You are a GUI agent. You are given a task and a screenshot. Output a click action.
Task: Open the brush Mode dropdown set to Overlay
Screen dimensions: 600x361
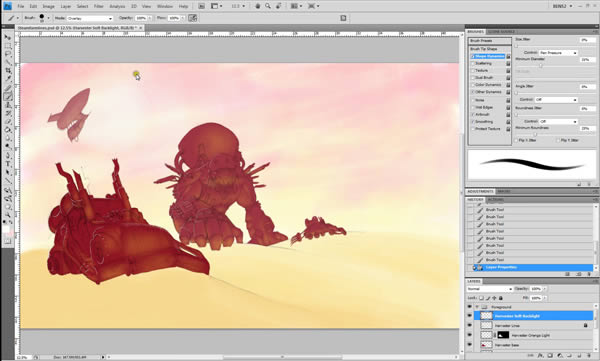[x=90, y=18]
